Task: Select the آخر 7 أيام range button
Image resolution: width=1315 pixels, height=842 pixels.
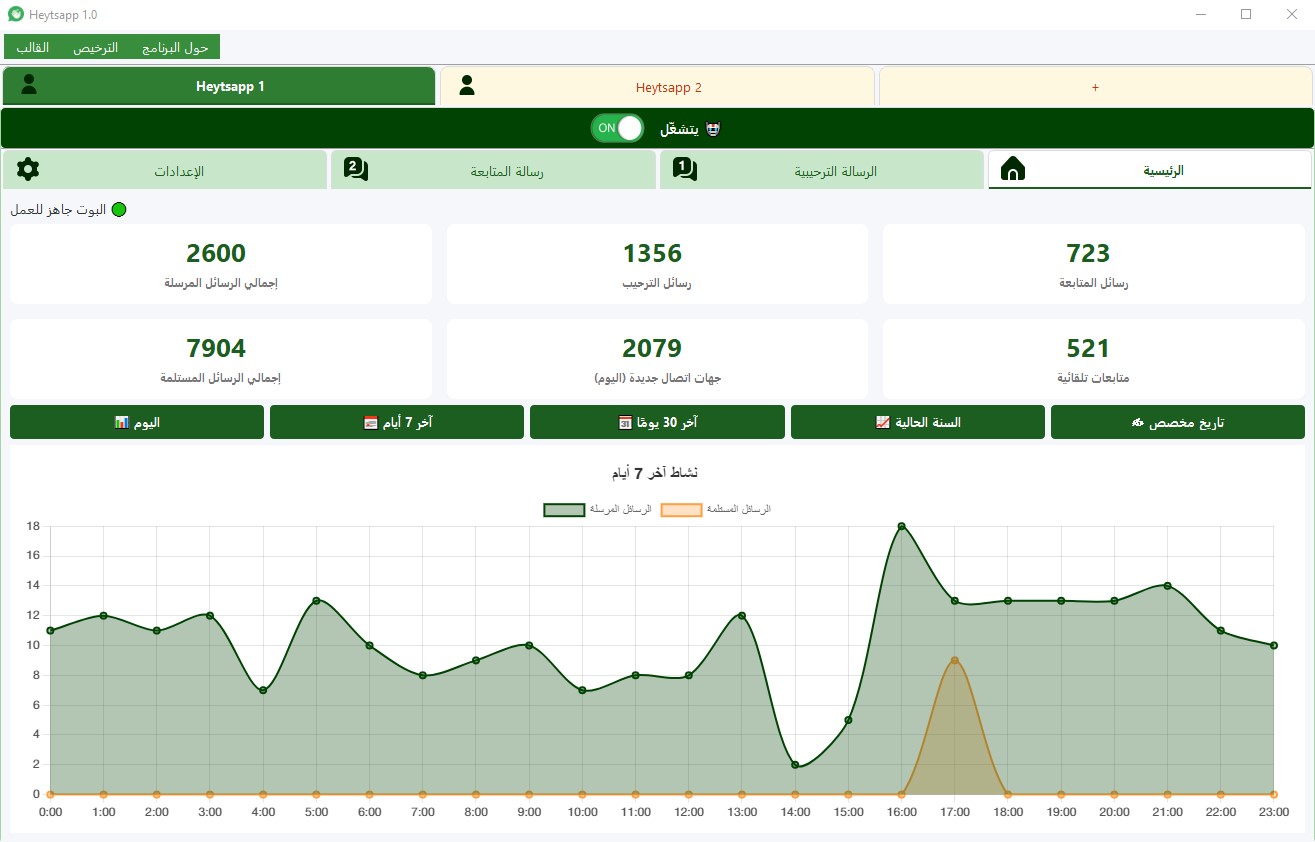Action: pos(397,422)
